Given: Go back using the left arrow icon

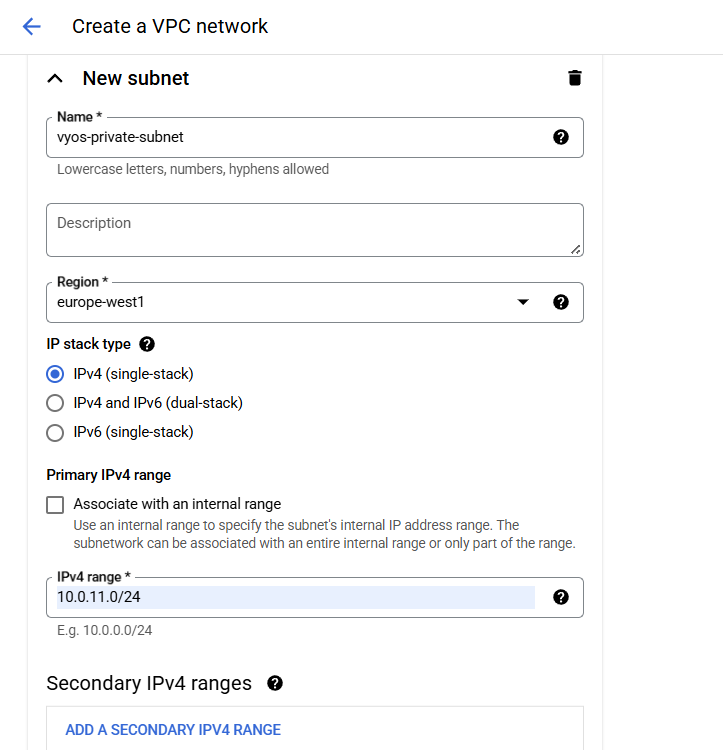Looking at the screenshot, I should [x=32, y=27].
